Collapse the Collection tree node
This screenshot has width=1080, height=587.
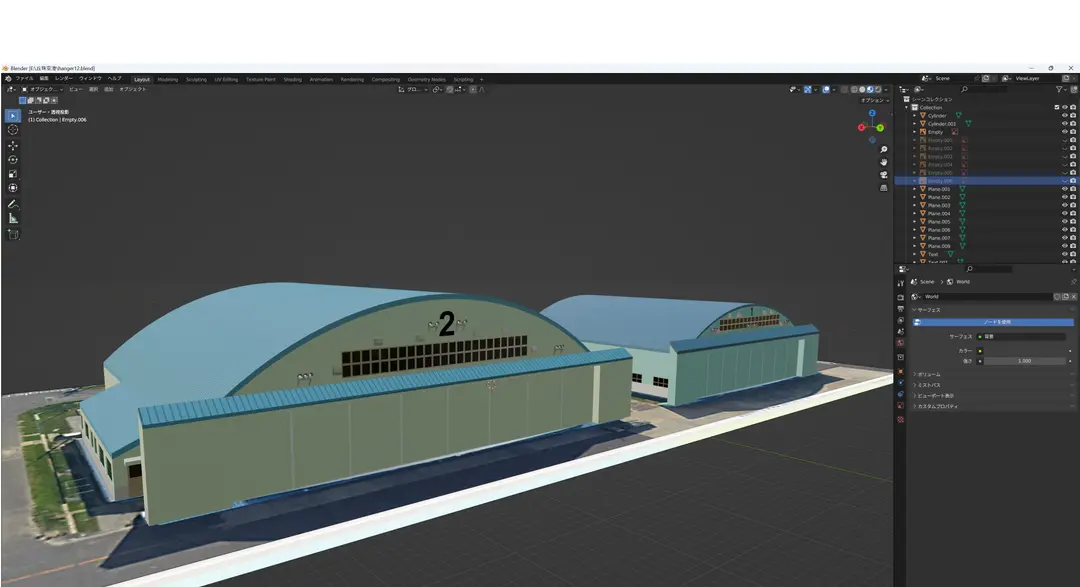coord(907,107)
